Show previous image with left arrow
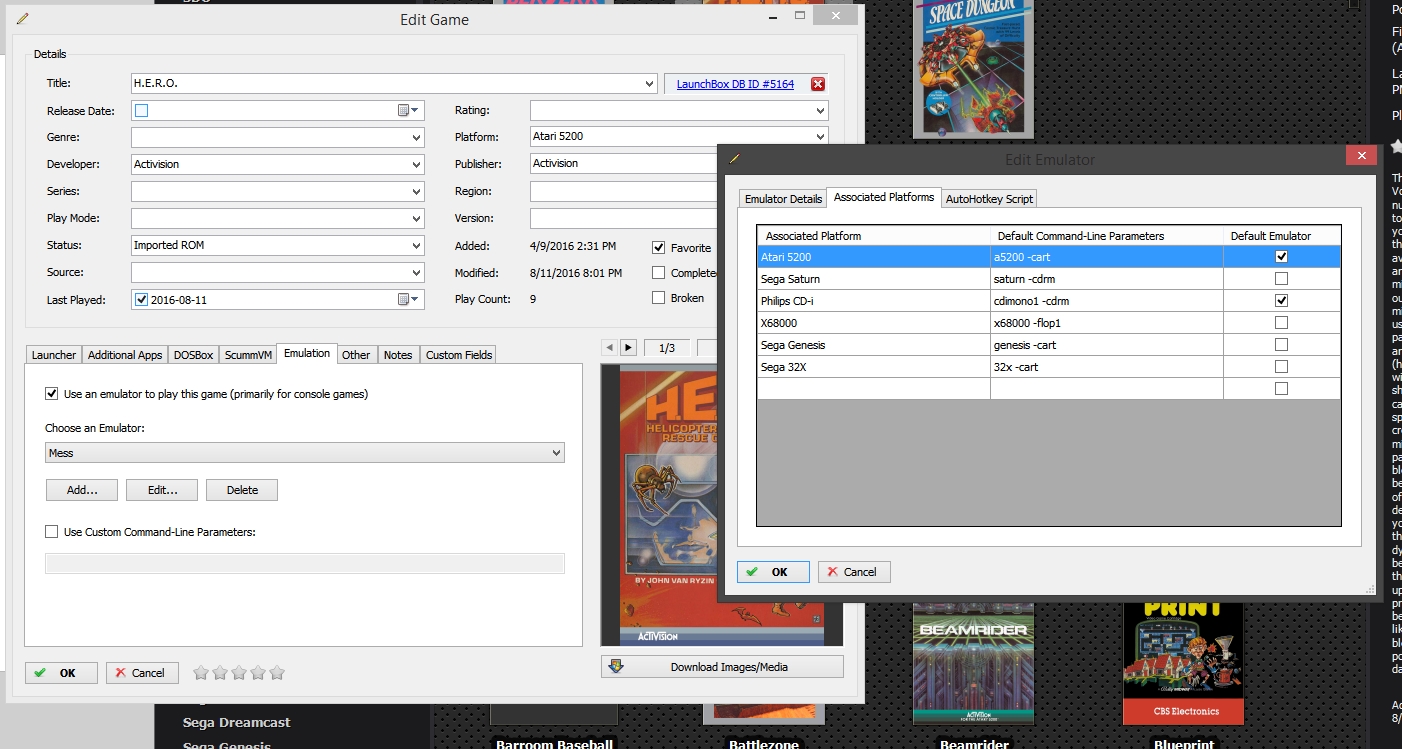1402x749 pixels. (x=610, y=347)
